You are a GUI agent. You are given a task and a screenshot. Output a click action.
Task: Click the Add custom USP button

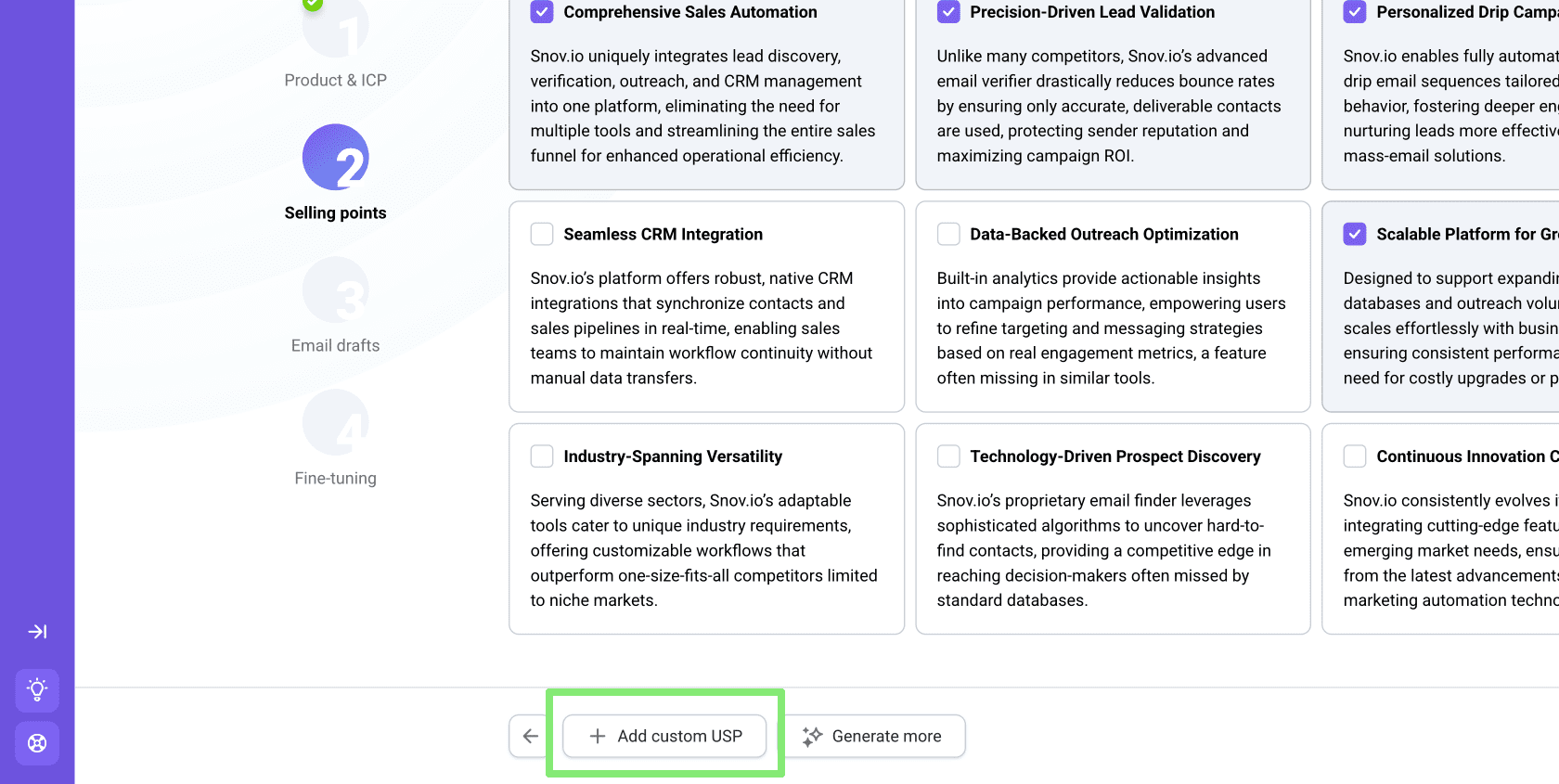(665, 736)
